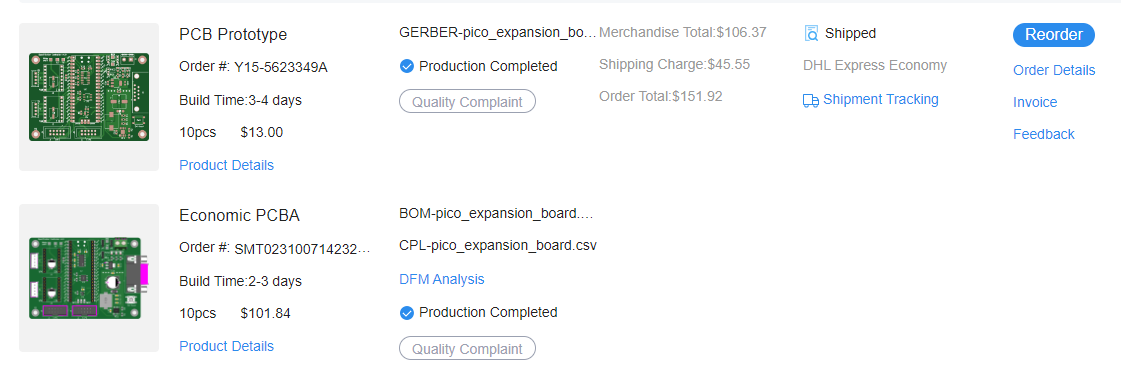Screen dimensions: 1121x384
Task: Open DFM Analysis link
Action: tap(441, 279)
